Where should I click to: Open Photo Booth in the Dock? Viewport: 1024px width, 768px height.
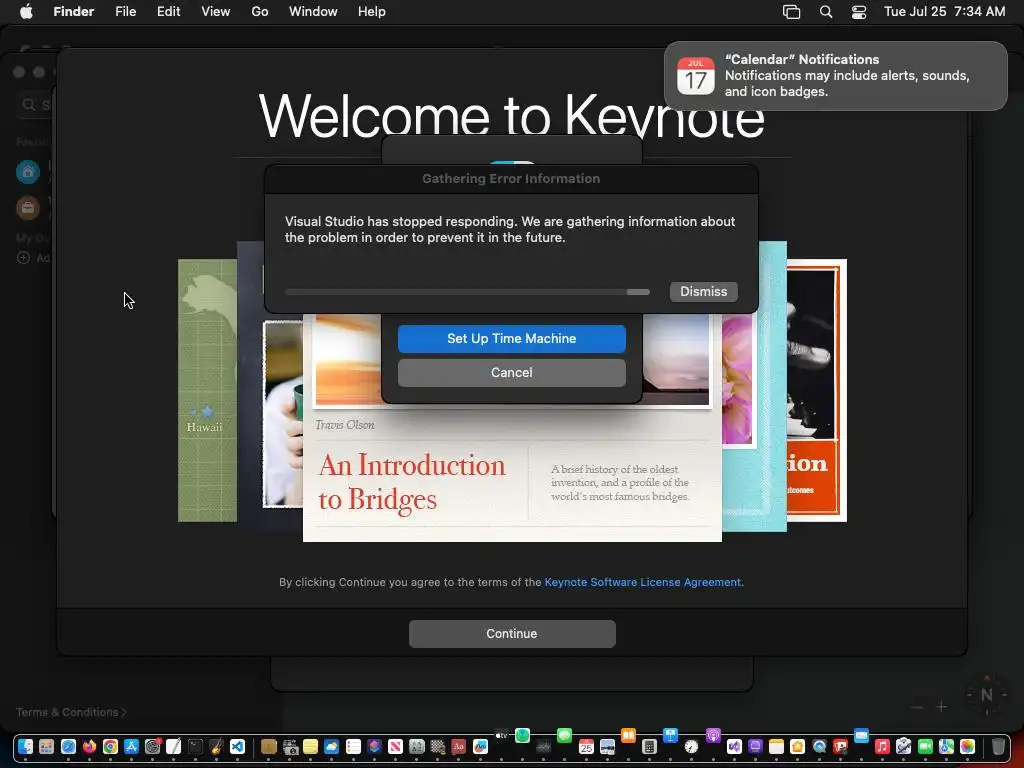[840, 746]
